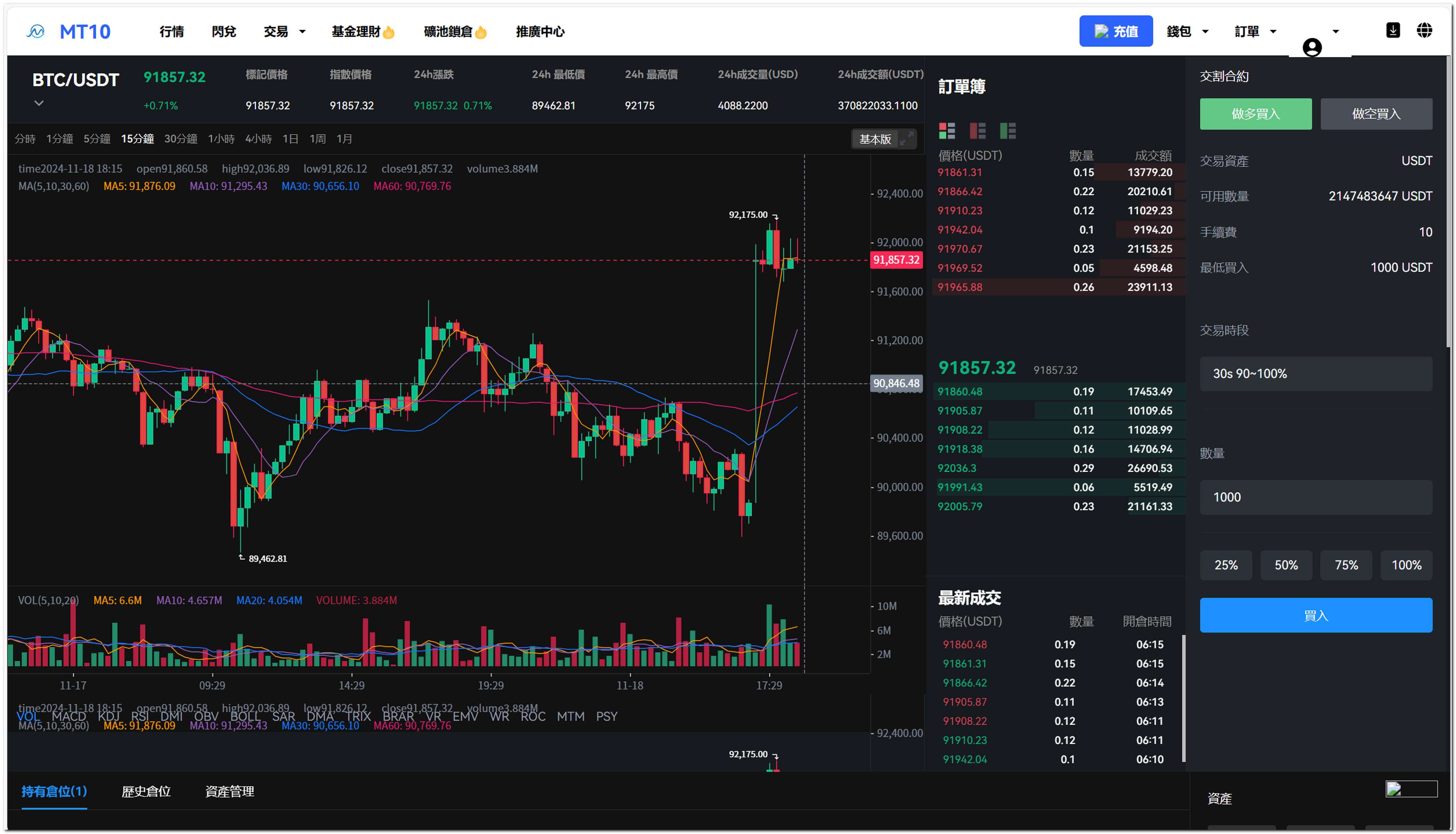
Task: Click the fullscreen expand chart icon
Action: 906,139
